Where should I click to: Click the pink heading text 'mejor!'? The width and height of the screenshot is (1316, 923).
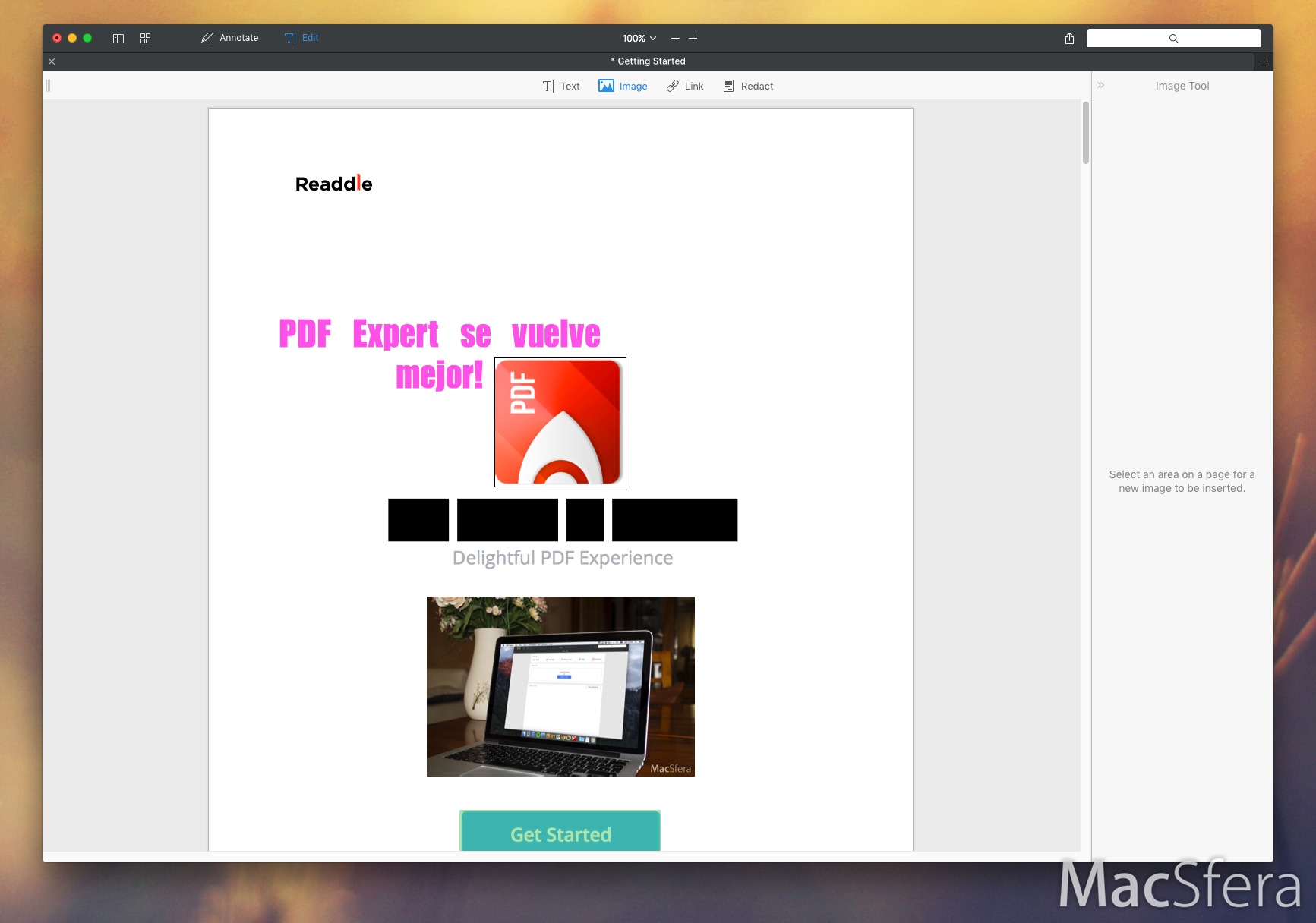pyautogui.click(x=439, y=375)
